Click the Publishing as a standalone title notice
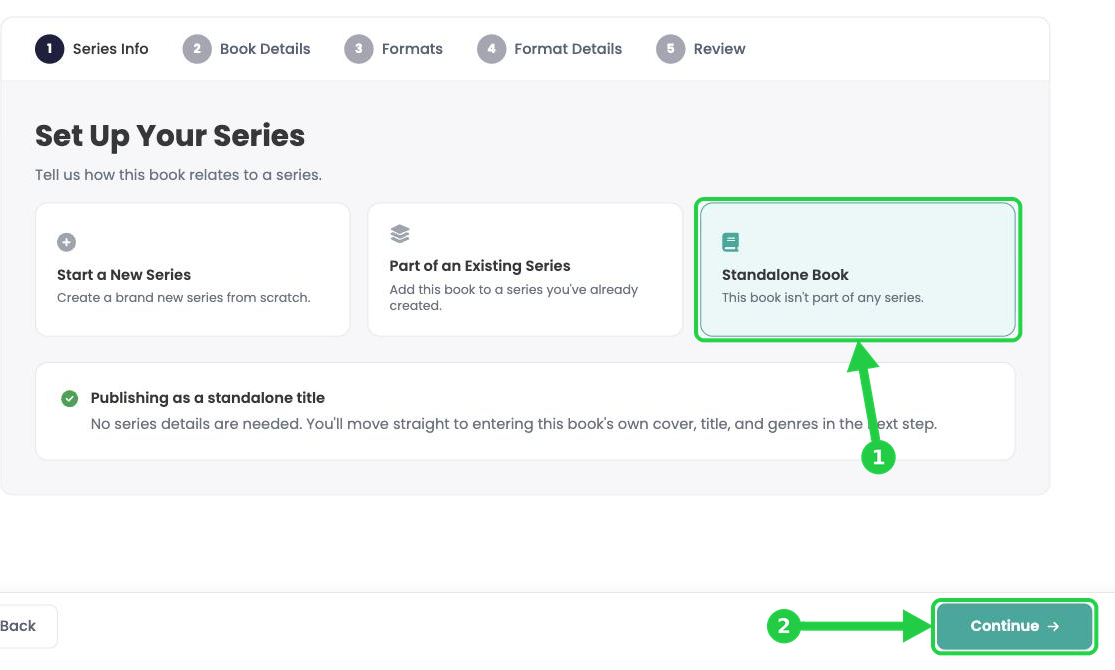This screenshot has width=1115, height=670. coord(526,411)
